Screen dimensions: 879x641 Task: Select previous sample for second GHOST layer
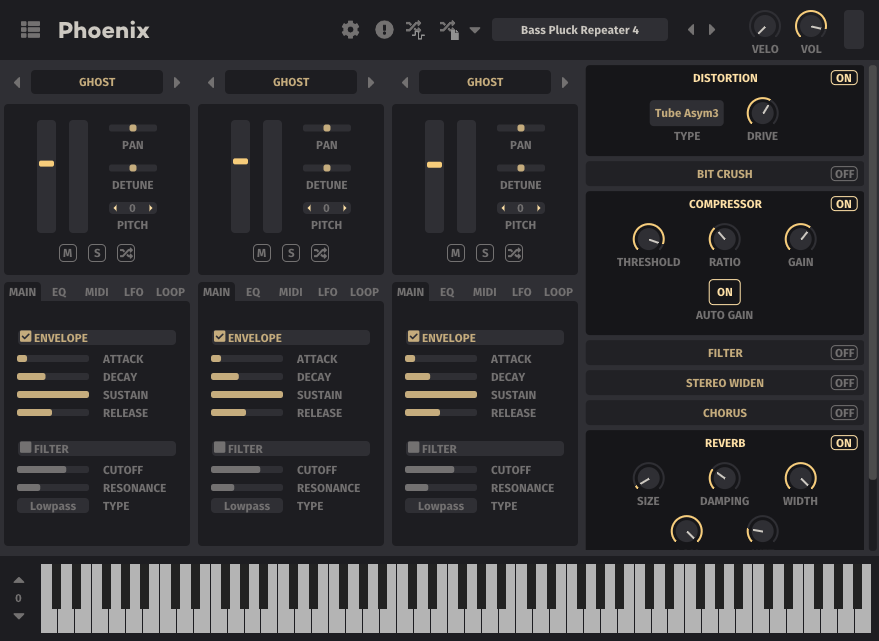click(211, 82)
